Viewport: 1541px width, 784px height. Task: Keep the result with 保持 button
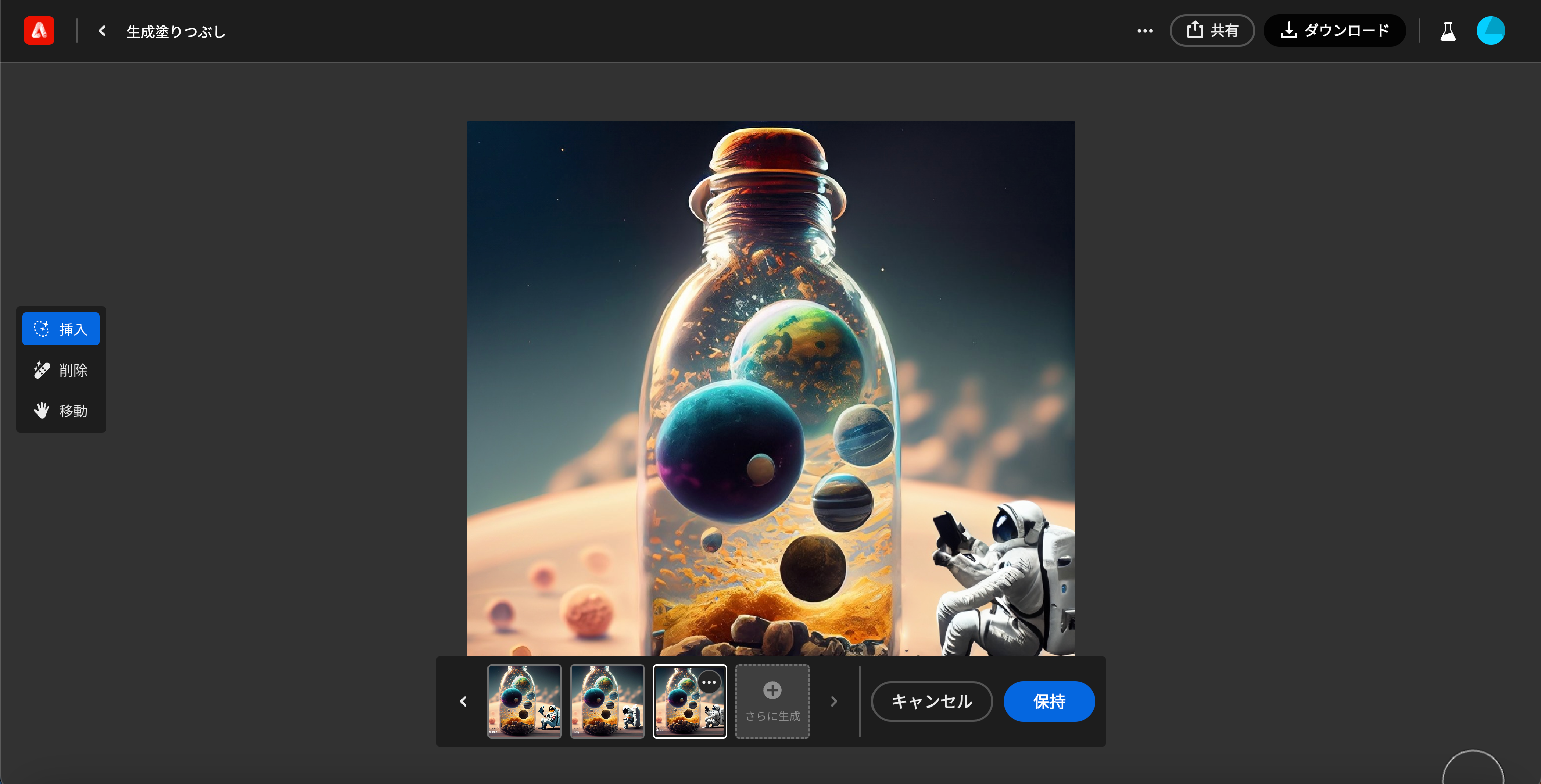pos(1049,701)
